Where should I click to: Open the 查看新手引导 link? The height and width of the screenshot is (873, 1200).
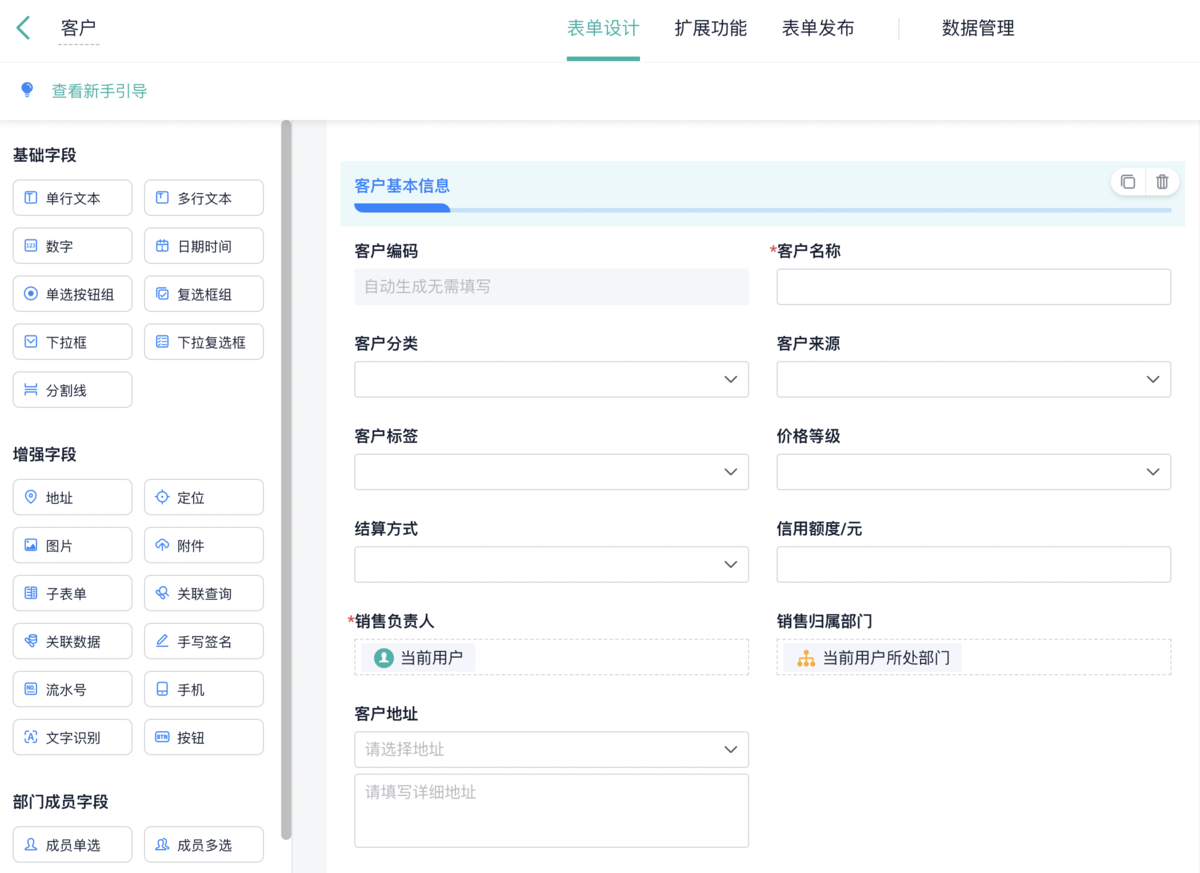(99, 91)
